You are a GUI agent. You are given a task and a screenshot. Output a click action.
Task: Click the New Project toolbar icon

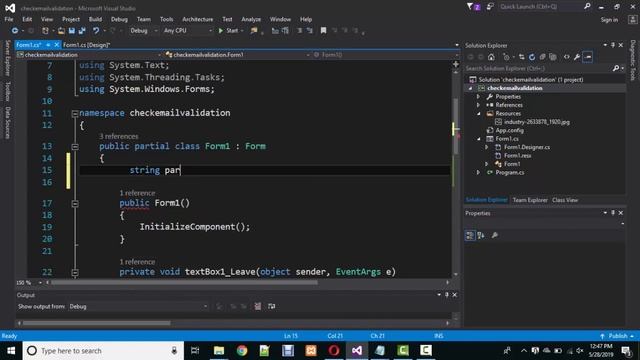[45, 31]
